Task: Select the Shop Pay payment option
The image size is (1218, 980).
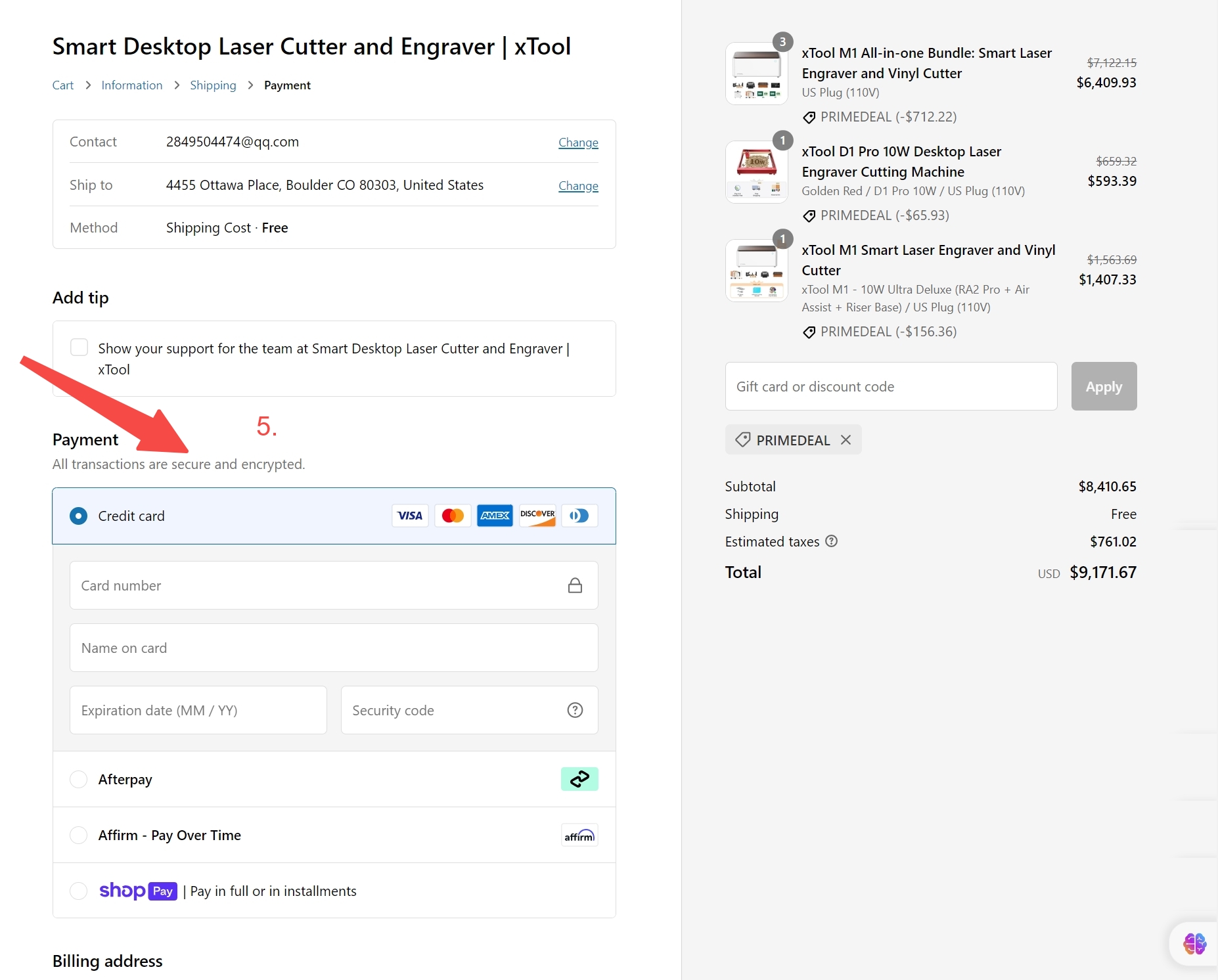Action: [x=78, y=891]
